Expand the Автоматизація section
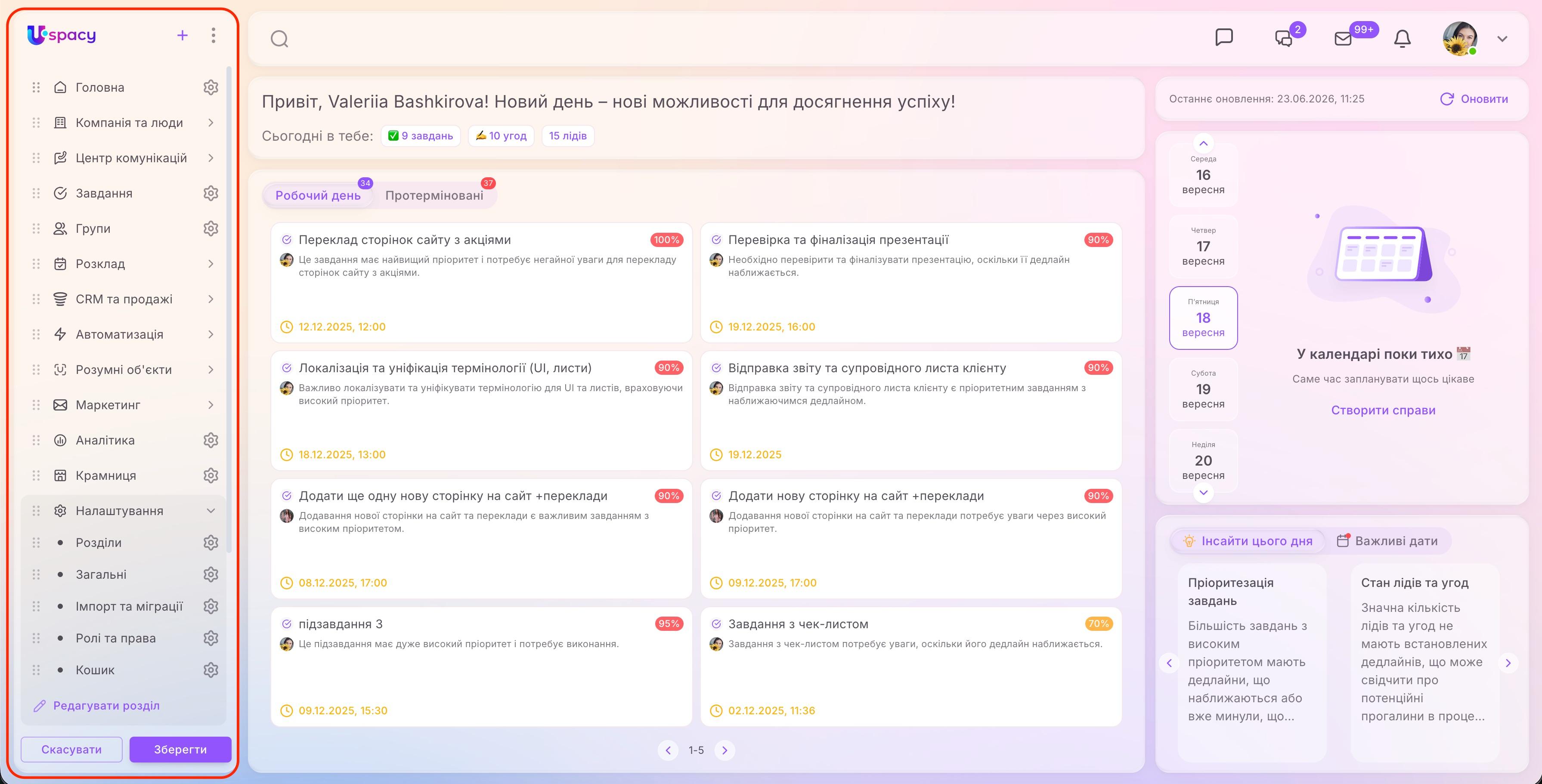Viewport: 1542px width, 784px height. coord(211,334)
